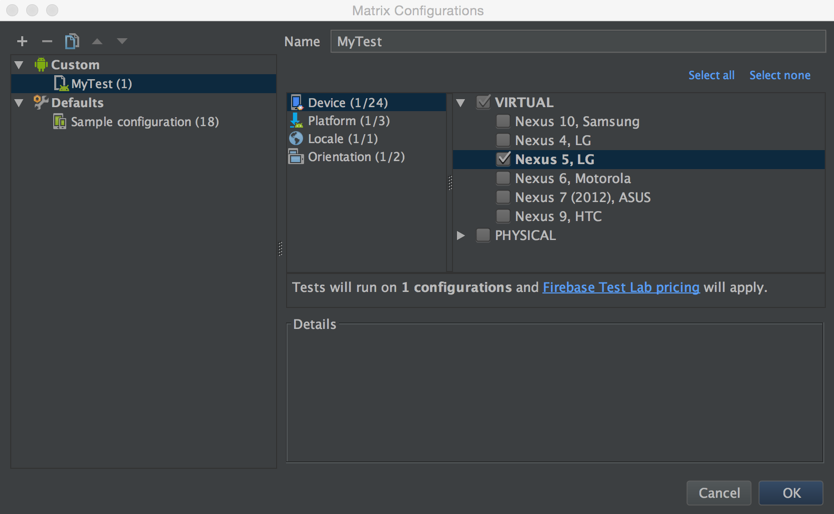
Task: Select the Orientation (1/2) dimension
Action: coord(366,157)
